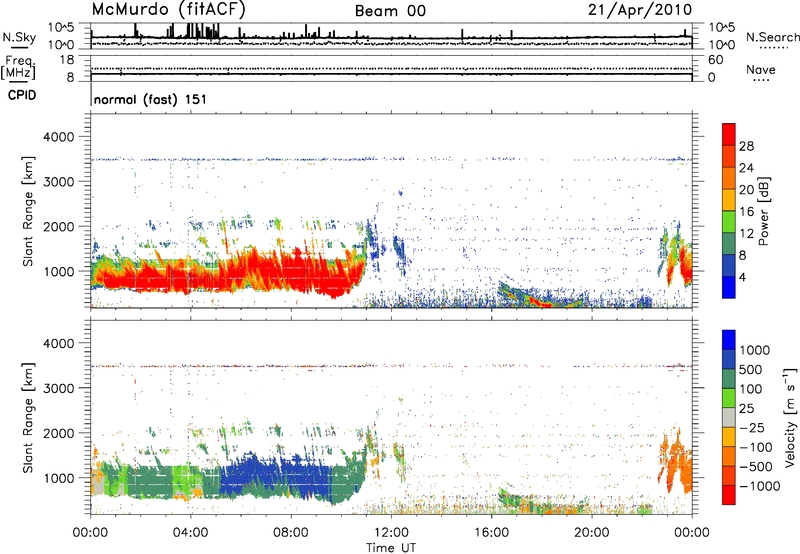
Task: Click the 16:00 time tick label
Action: coord(491,533)
